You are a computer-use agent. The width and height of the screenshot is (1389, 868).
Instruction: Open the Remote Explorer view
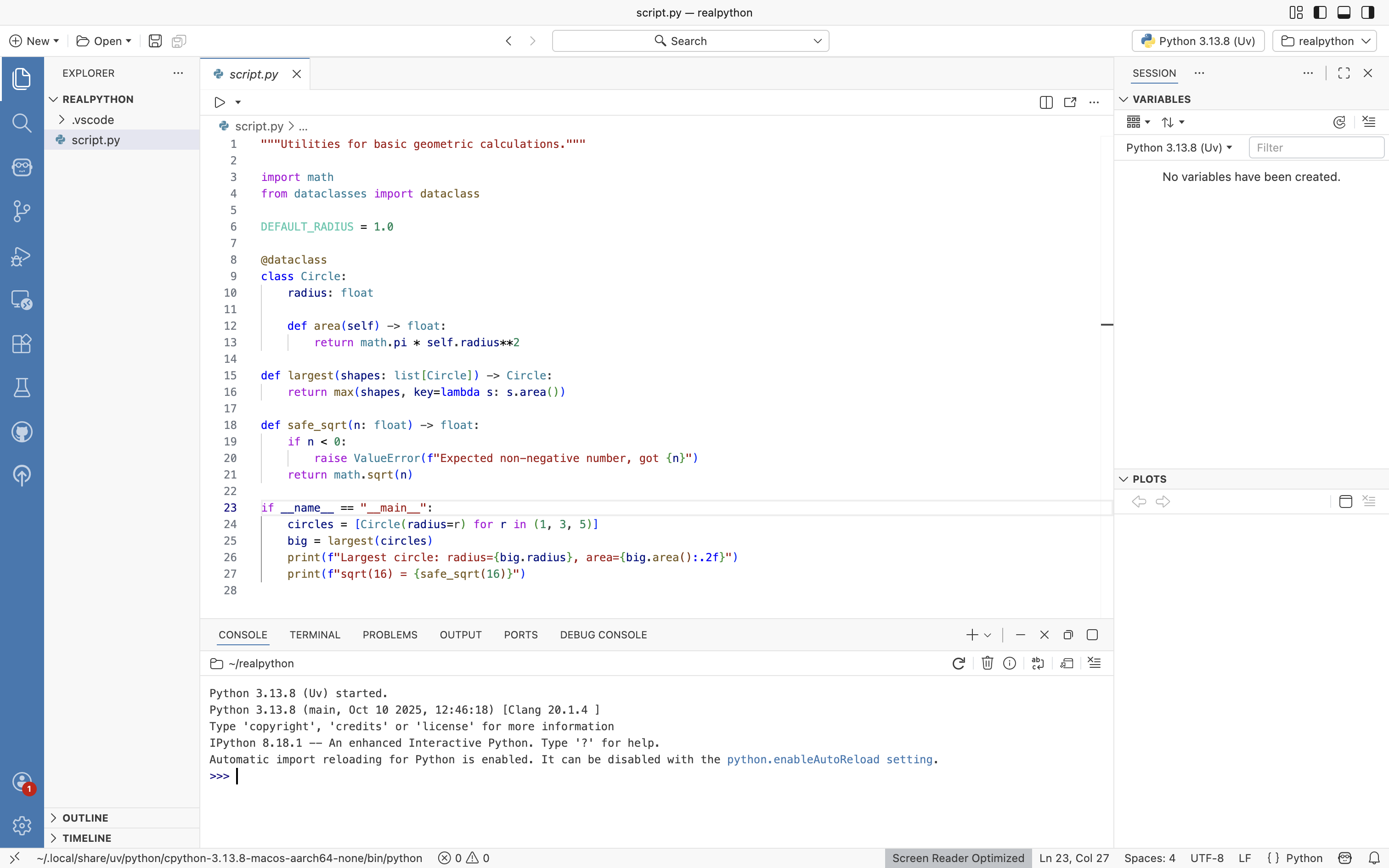point(22,299)
